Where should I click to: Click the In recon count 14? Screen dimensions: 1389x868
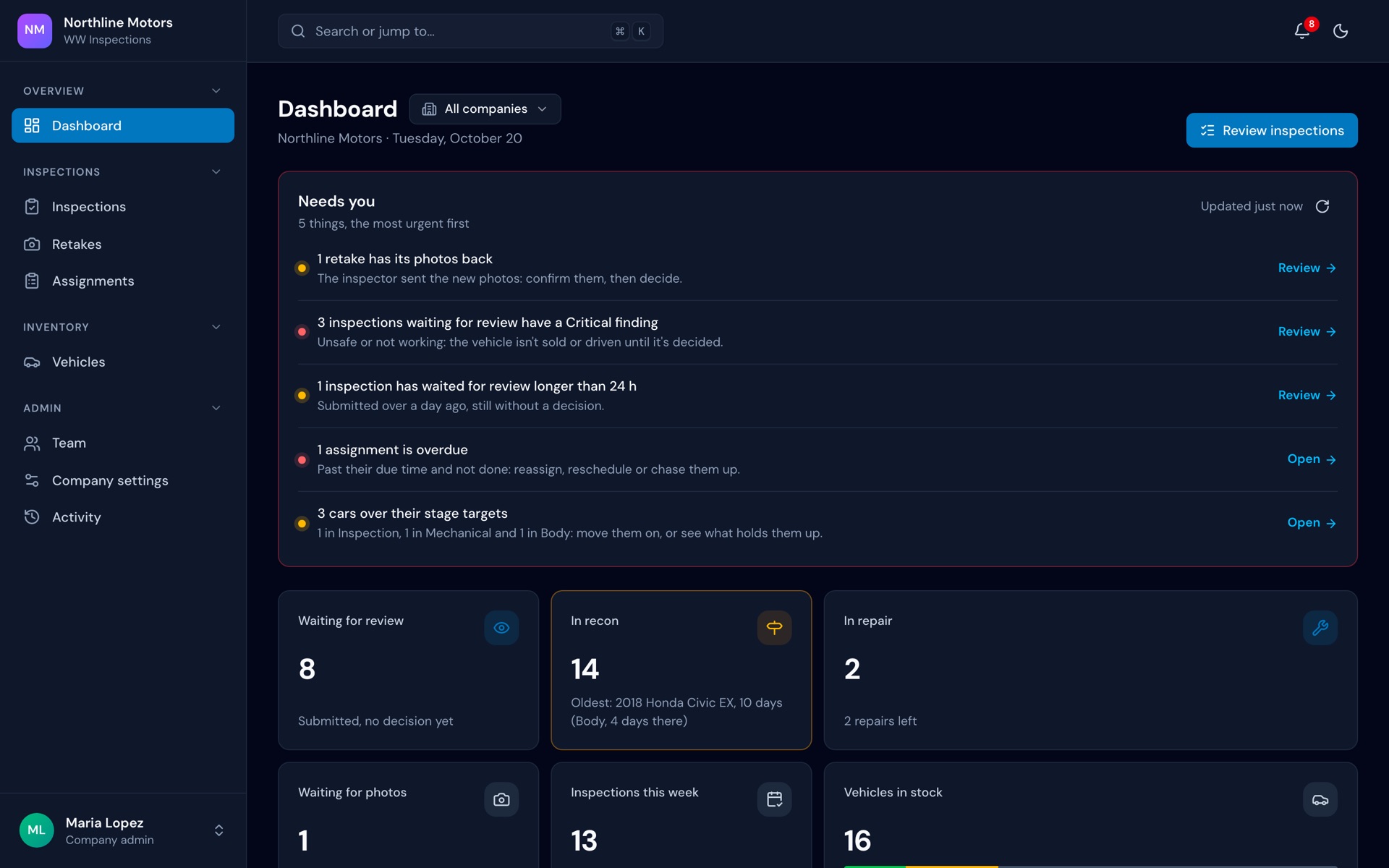tap(585, 670)
